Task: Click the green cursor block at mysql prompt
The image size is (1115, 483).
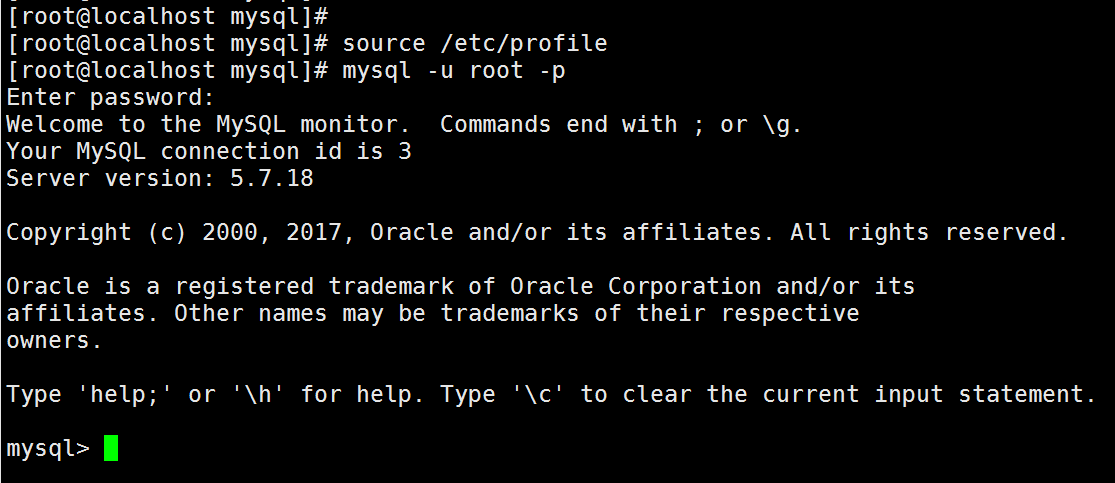Action: tap(110, 447)
